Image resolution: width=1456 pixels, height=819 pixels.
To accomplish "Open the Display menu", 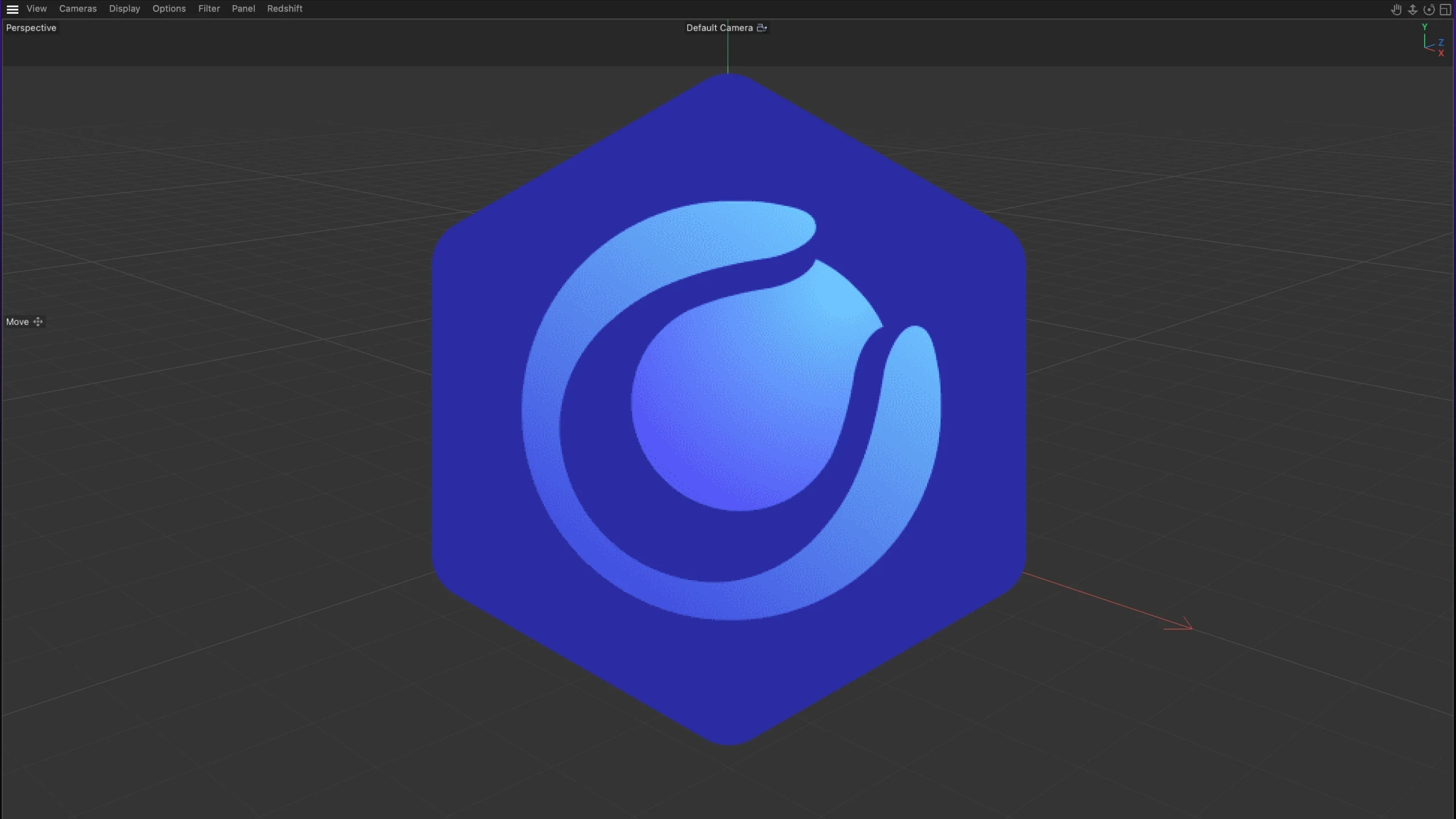I will pyautogui.click(x=125, y=9).
